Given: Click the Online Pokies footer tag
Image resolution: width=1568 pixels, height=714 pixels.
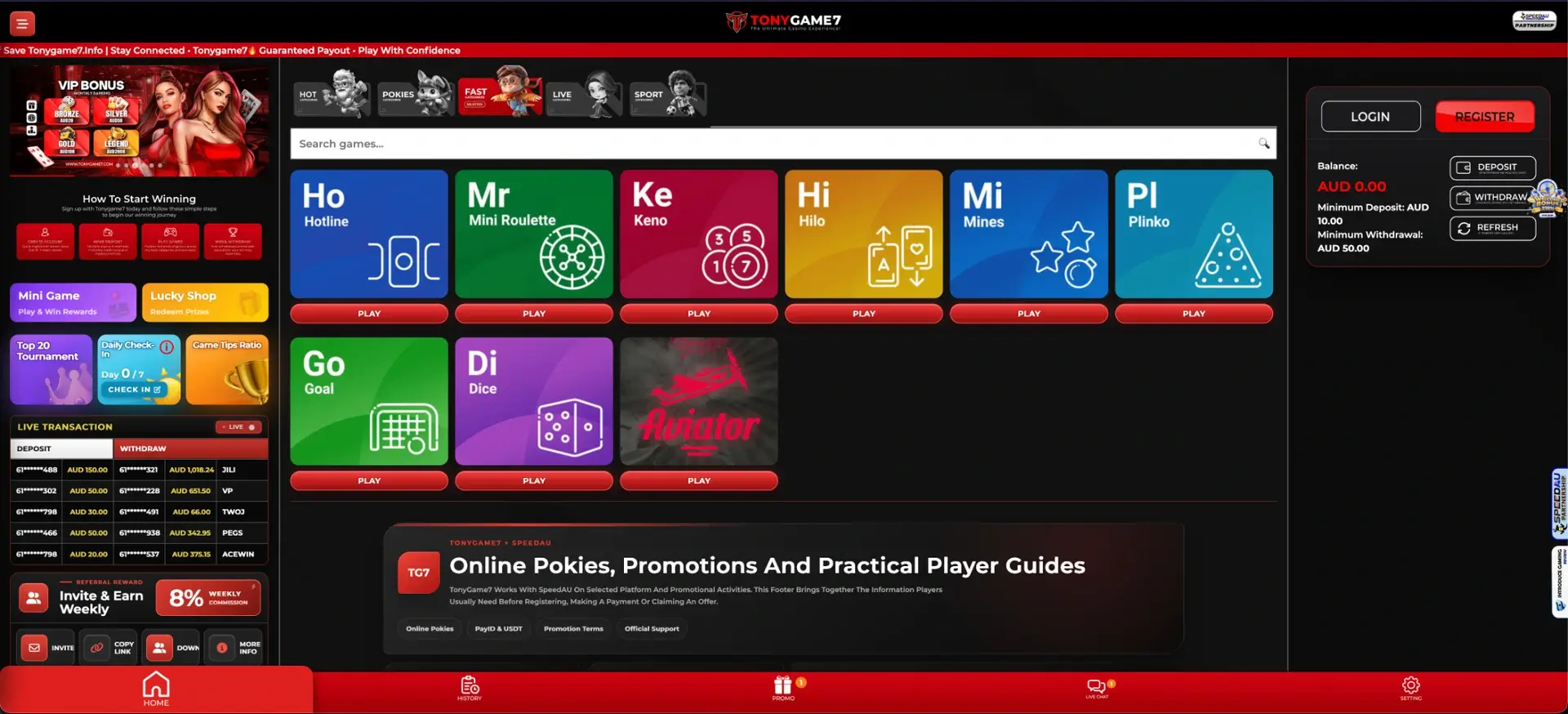Looking at the screenshot, I should pos(430,629).
